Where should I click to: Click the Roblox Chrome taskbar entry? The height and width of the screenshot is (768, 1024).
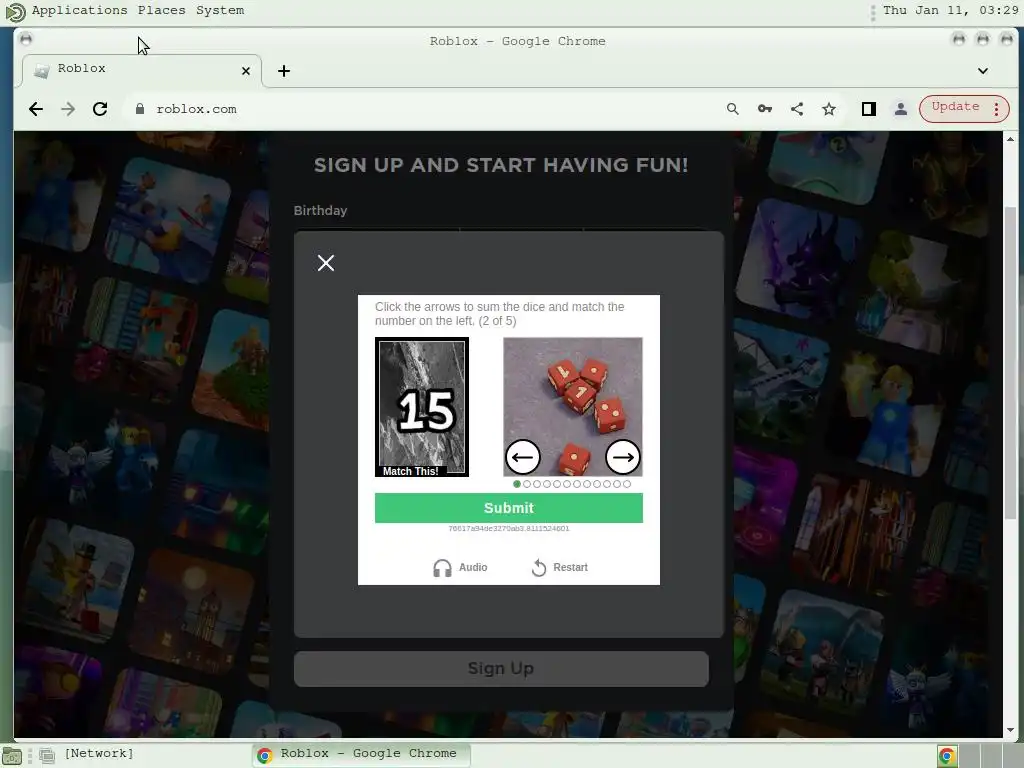click(361, 754)
